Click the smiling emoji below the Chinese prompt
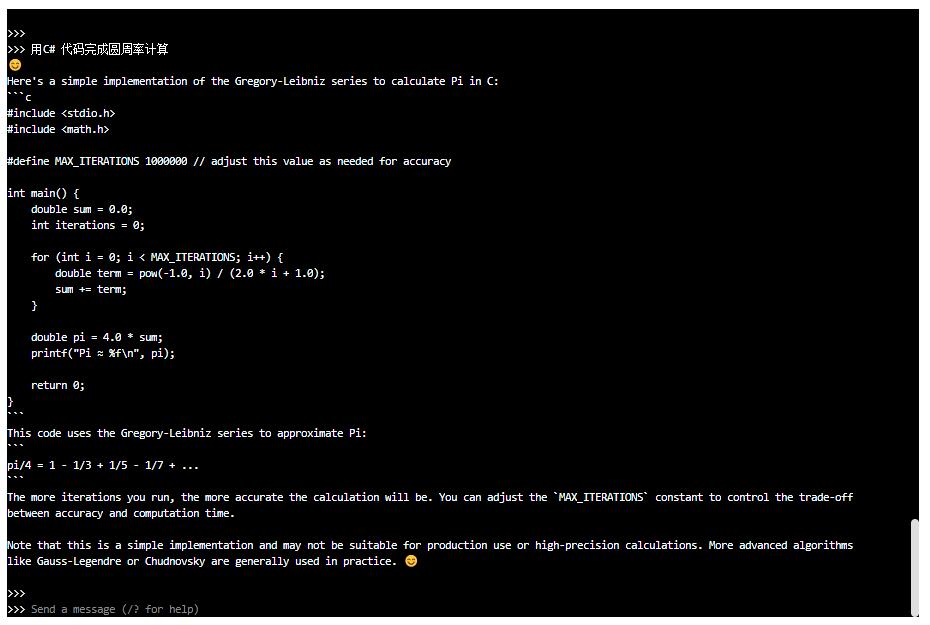 pos(15,65)
